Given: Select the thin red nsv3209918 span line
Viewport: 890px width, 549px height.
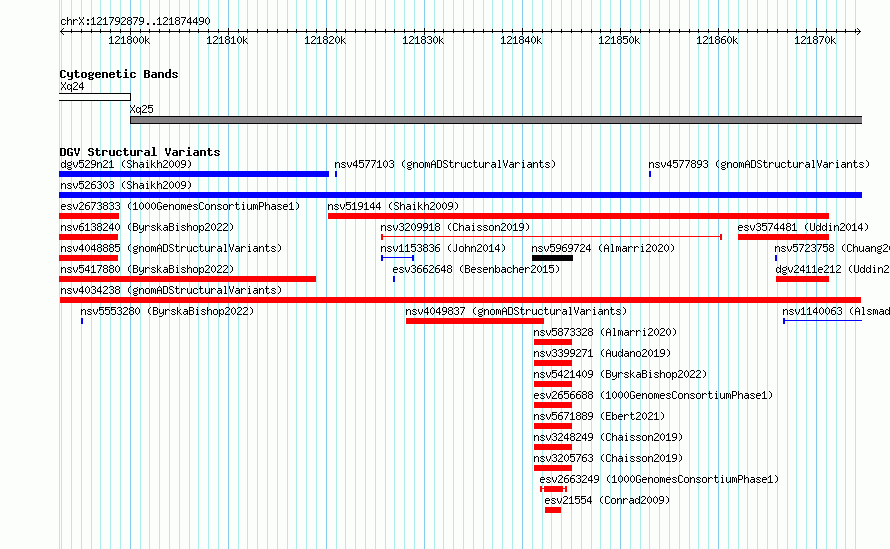Looking at the screenshot, I should click(x=551, y=237).
